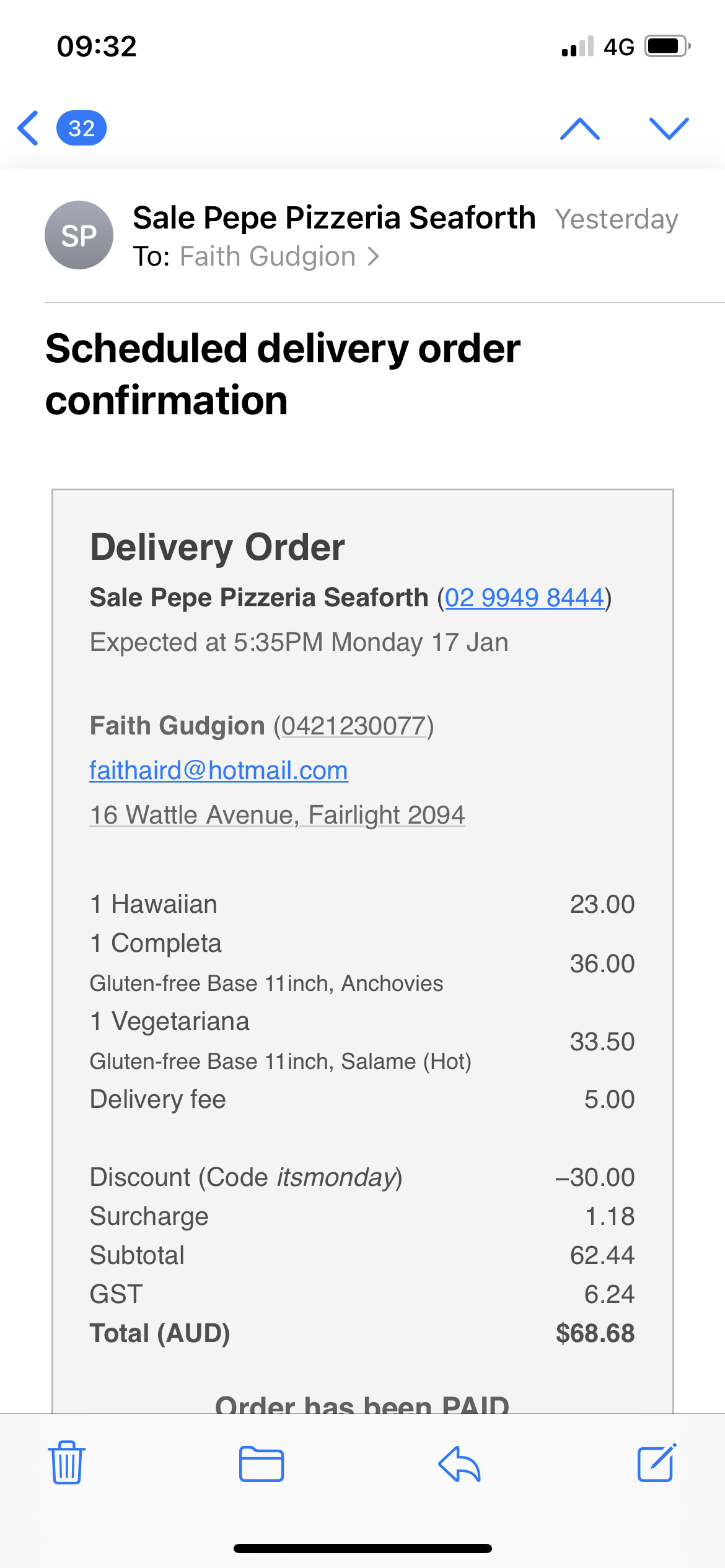
Task: Tap the home indicator bar
Action: click(x=362, y=1548)
